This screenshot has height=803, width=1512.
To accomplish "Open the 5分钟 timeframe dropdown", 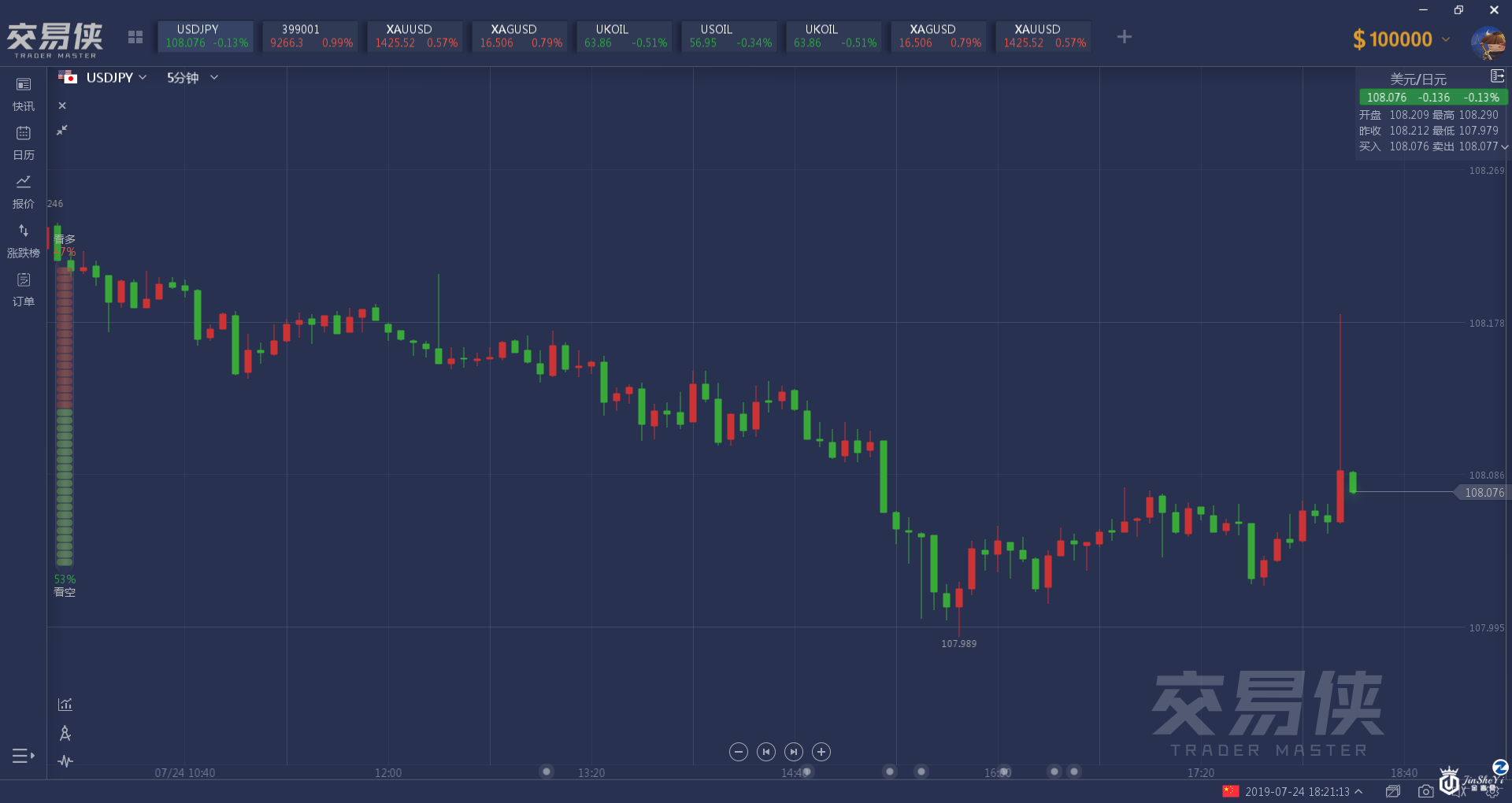I will 192,77.
